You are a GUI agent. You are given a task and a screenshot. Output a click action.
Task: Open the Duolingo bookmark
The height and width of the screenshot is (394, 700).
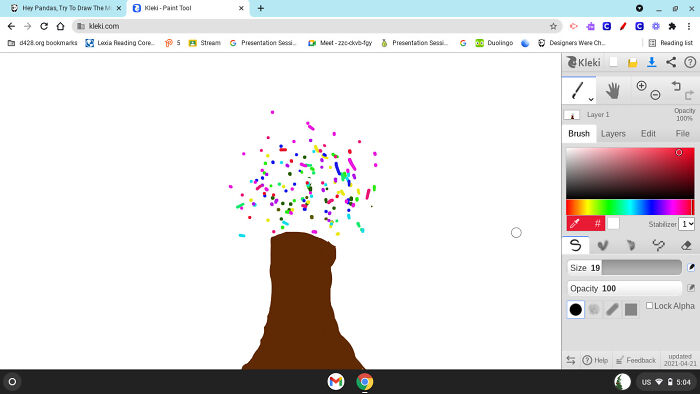pyautogui.click(x=494, y=43)
